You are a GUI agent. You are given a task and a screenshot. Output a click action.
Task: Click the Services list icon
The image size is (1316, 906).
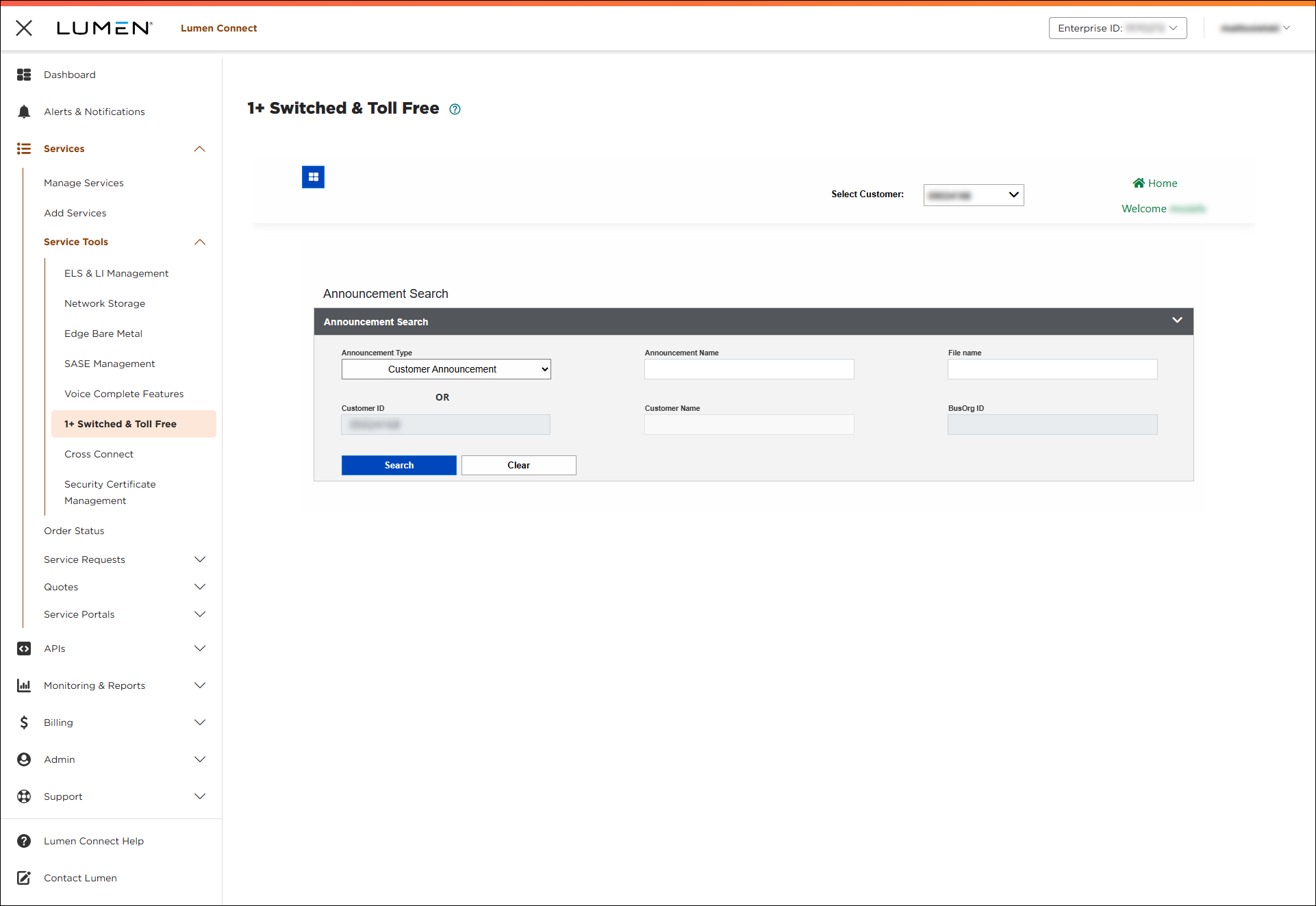click(24, 149)
